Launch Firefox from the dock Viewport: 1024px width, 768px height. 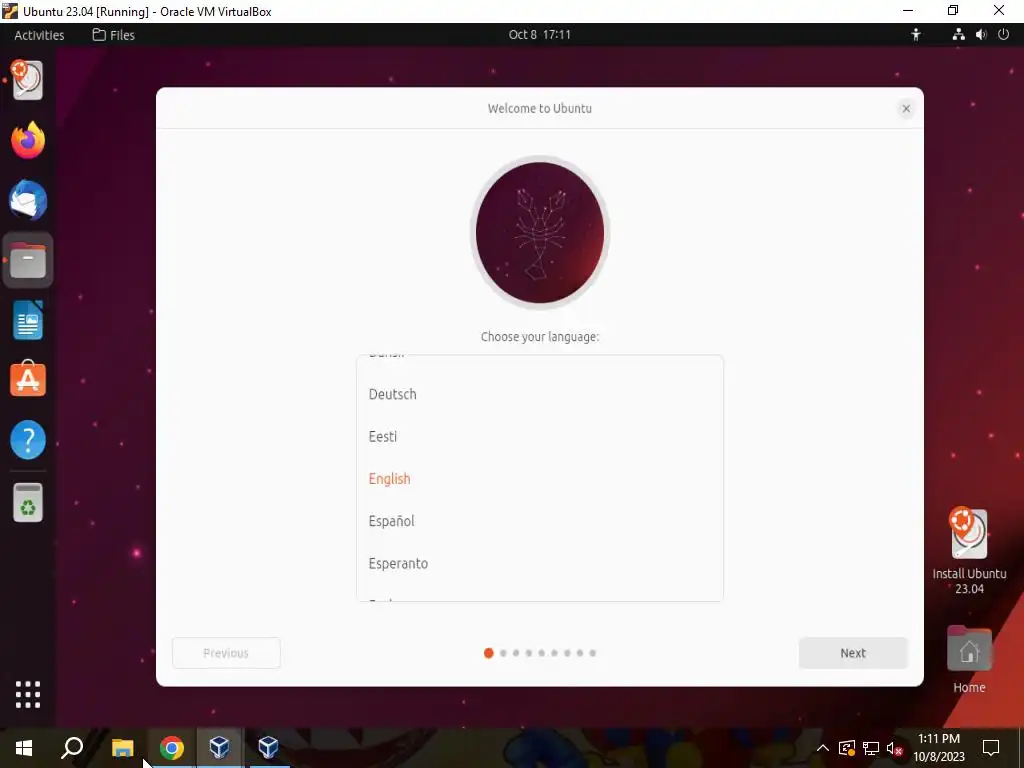(27, 140)
